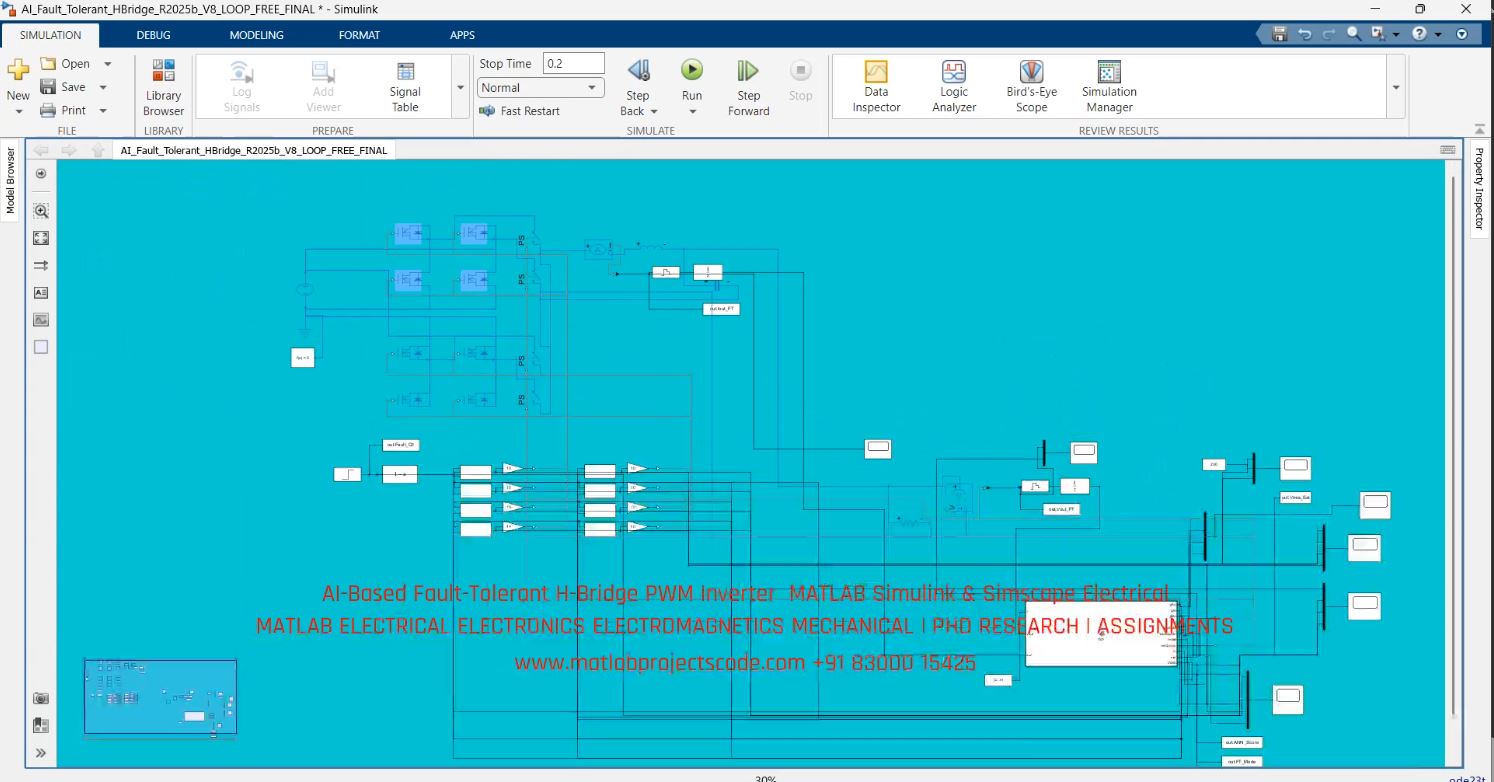Image resolution: width=1494 pixels, height=782 pixels.
Task: Click the quick access search magnifier
Action: point(1354,34)
